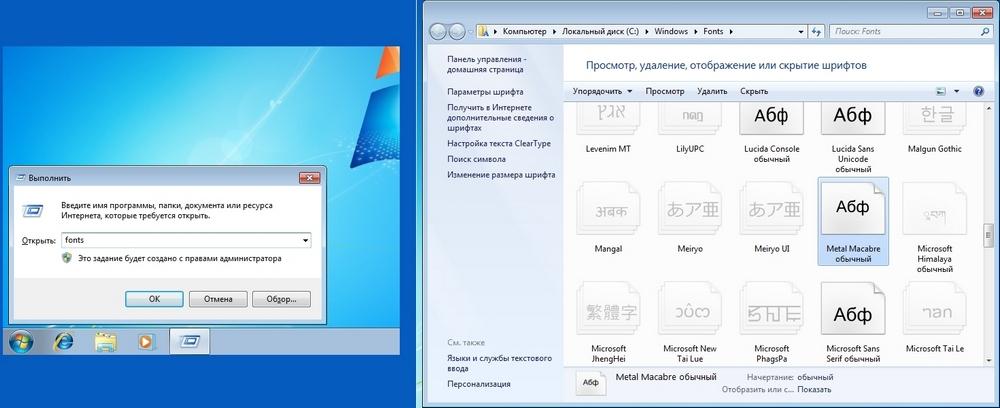Screen dimensions: 1000x408
Task: Select the Metal Macabre font icon
Action: click(x=853, y=208)
